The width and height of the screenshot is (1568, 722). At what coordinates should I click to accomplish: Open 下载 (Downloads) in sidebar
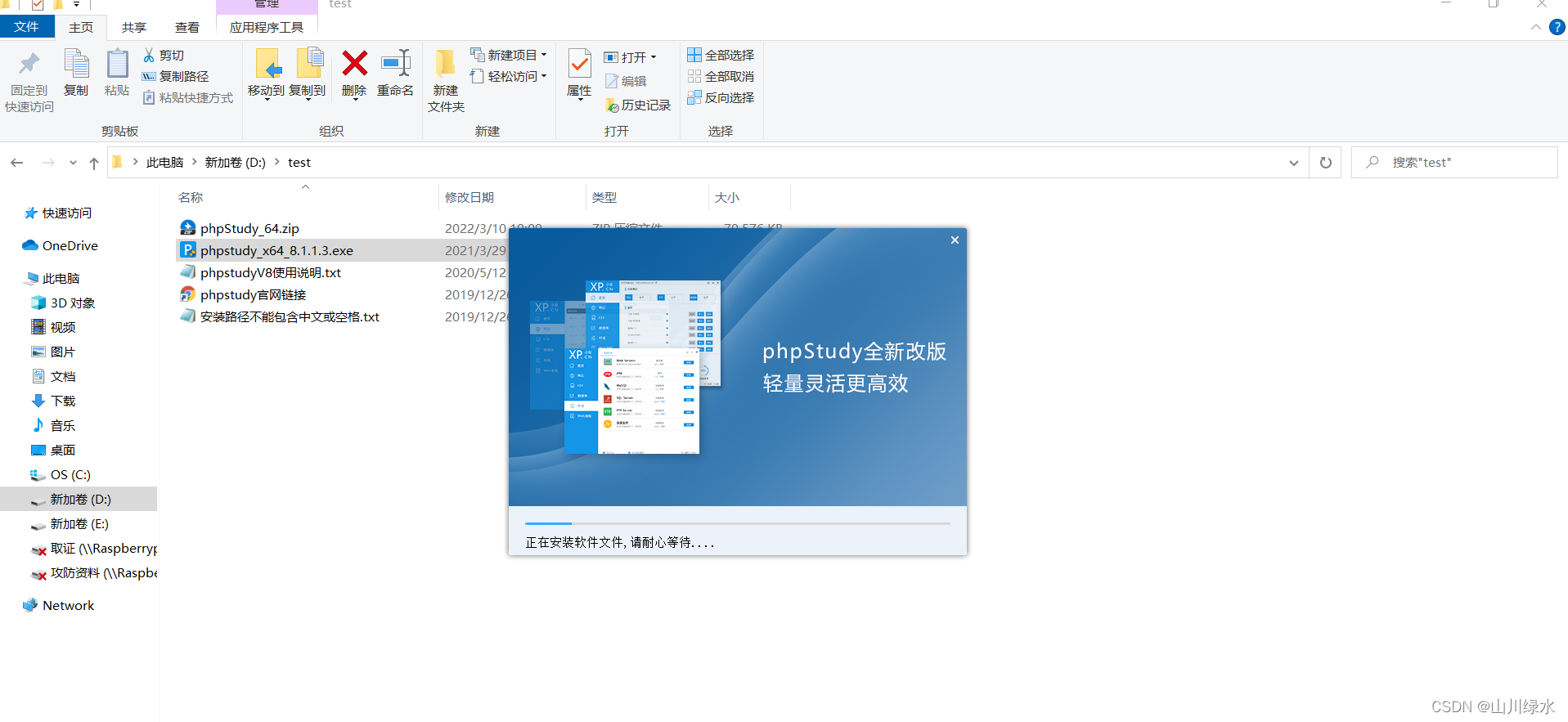63,401
